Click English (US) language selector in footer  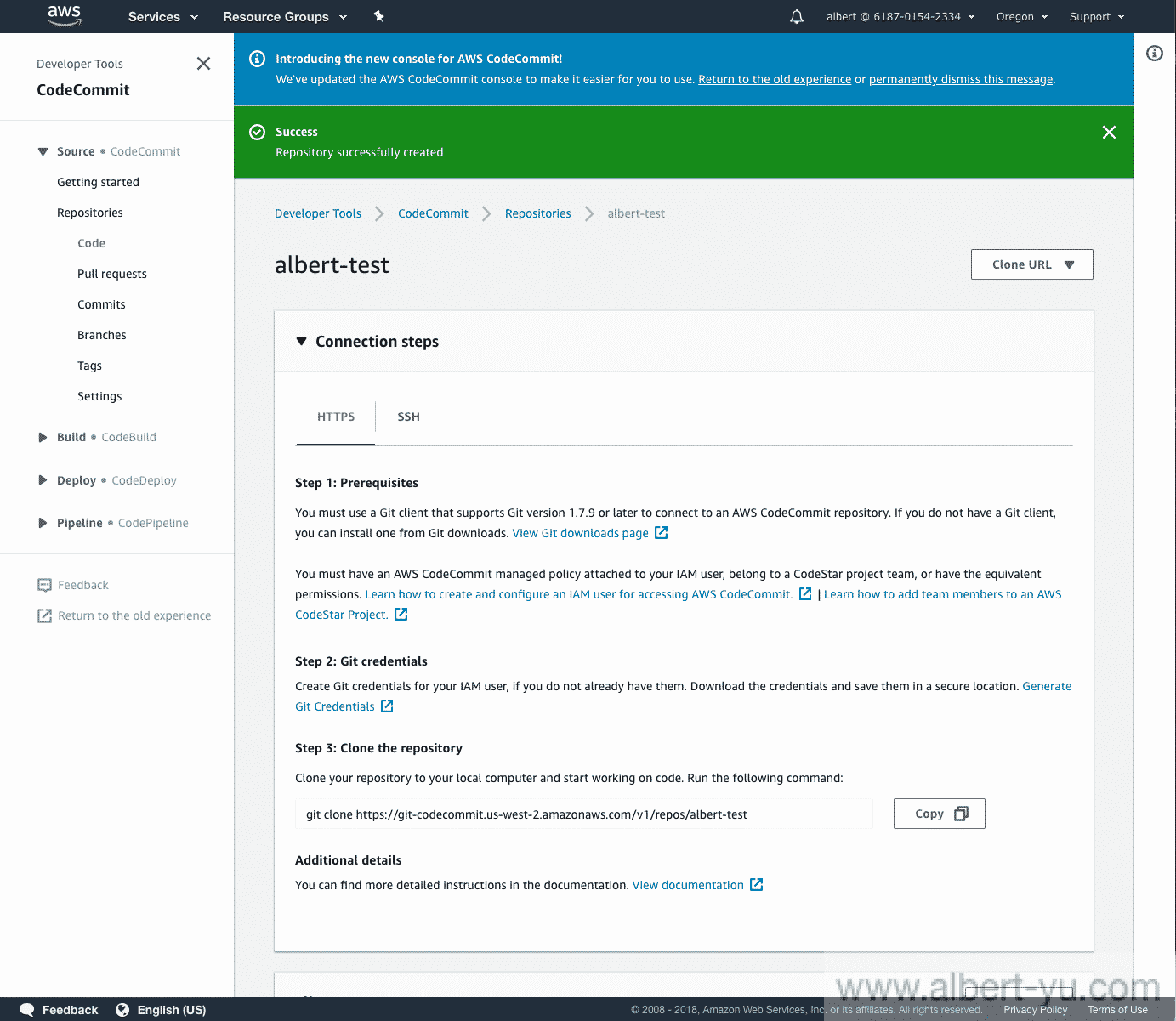172,1010
